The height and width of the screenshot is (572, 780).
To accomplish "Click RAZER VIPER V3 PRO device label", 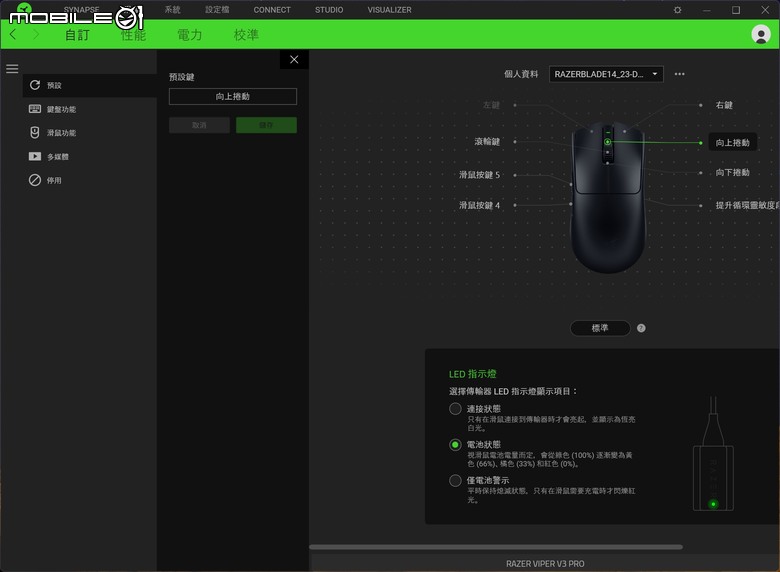I will pyautogui.click(x=545, y=564).
